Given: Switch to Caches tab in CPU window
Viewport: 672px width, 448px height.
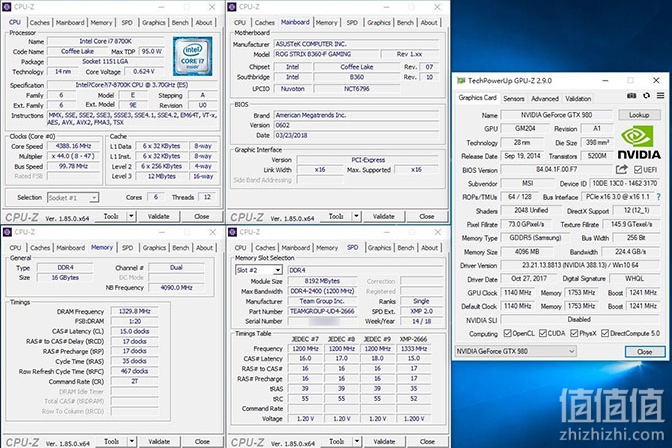Looking at the screenshot, I should pyautogui.click(x=39, y=23).
